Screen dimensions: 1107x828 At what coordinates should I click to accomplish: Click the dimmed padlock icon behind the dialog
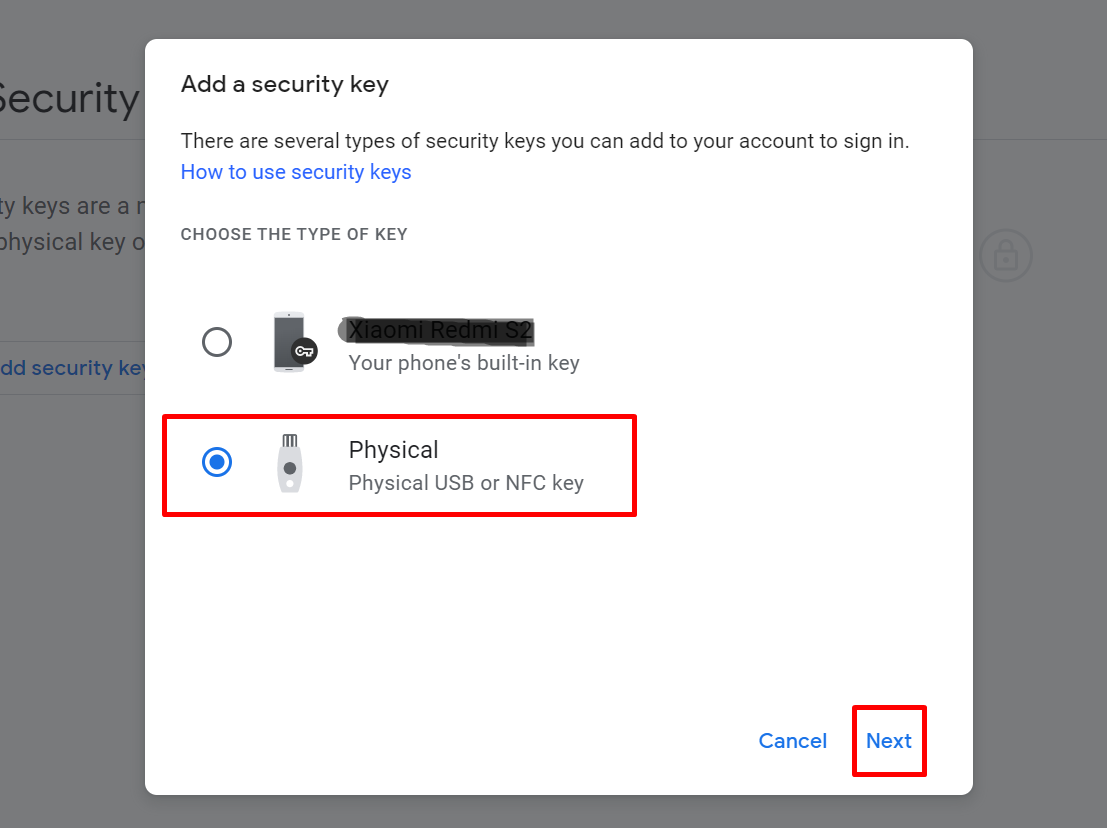point(1006,256)
